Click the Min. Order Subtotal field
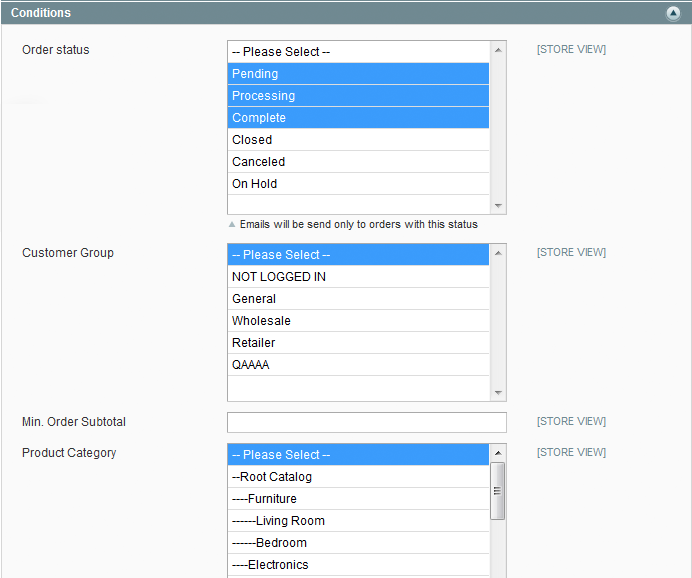692x578 pixels. [367, 422]
